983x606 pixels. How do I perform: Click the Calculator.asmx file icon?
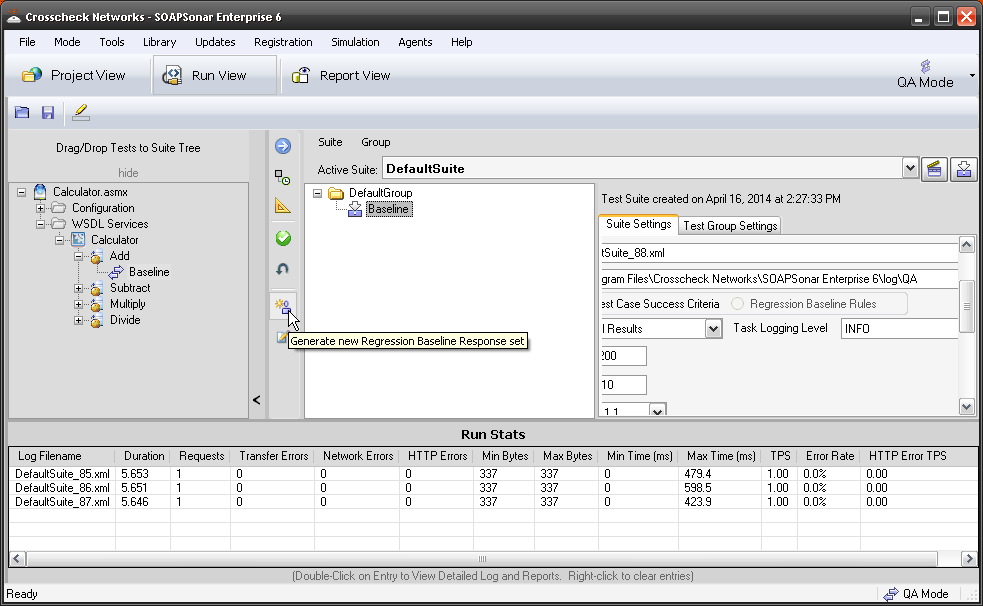point(40,192)
